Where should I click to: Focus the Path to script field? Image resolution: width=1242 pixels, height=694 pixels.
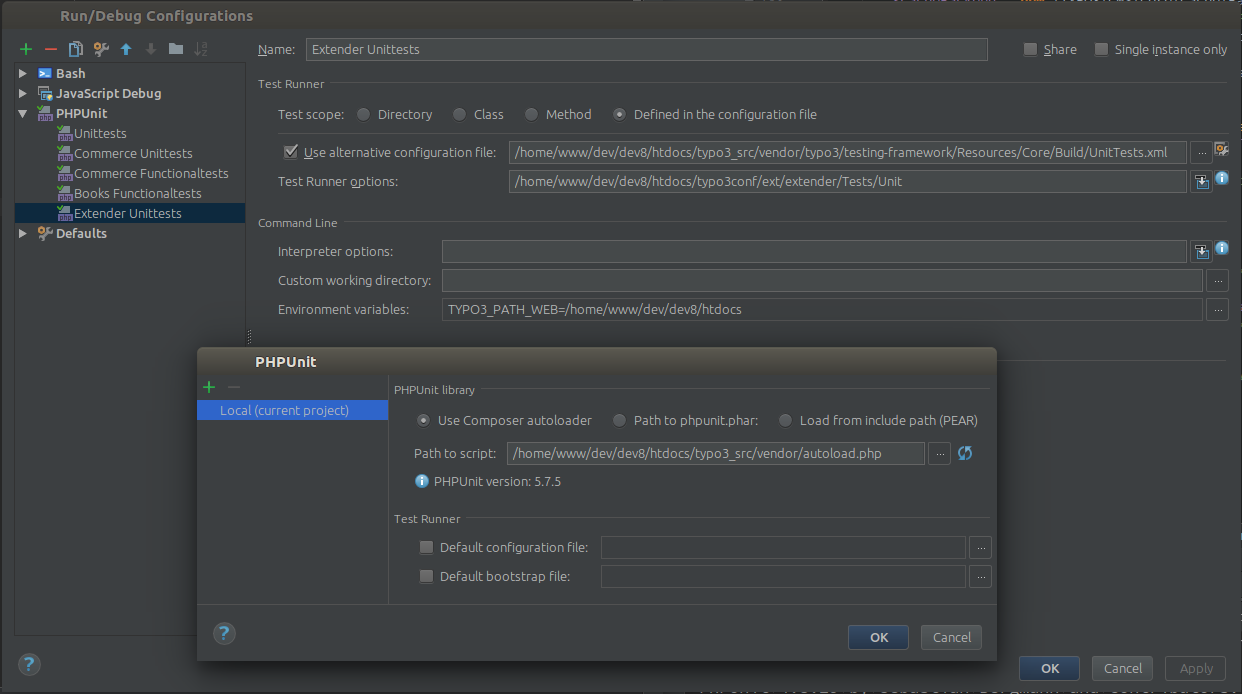point(716,454)
